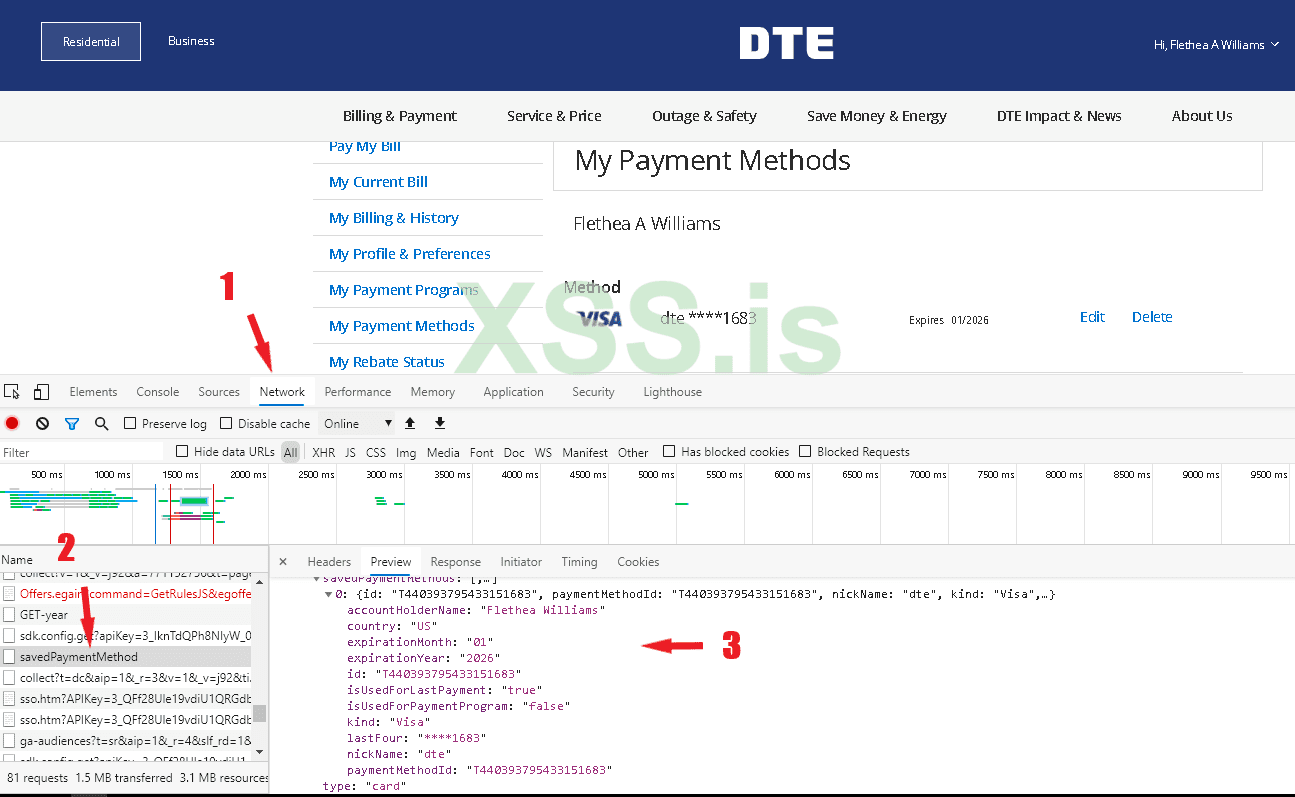Viewport: 1295px width, 797px height.
Task: Filter requests by Img type
Action: (x=406, y=453)
